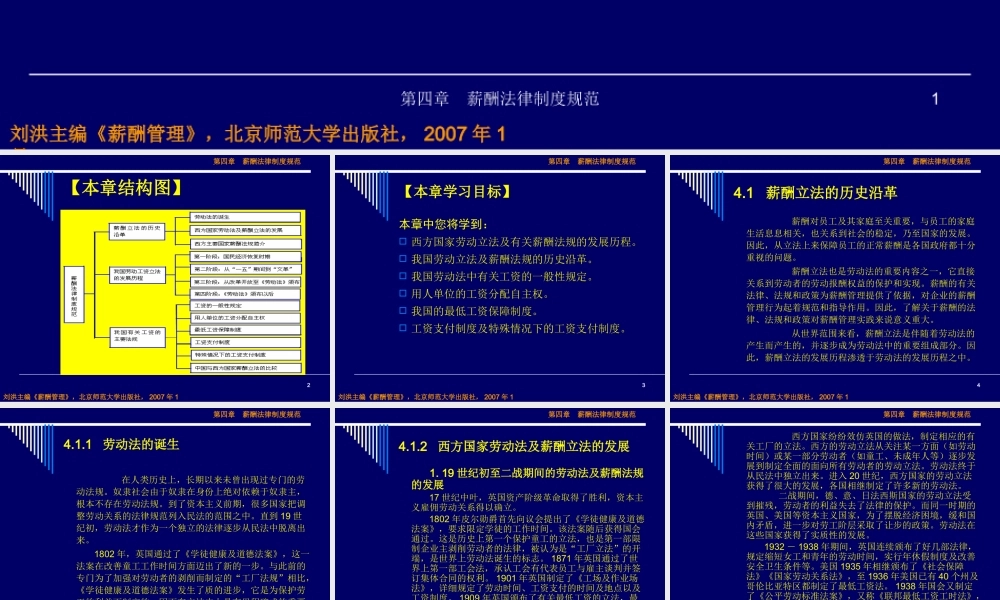Click page number 2 on structure chart slide
Screen dimensions: 1000x600
(309, 385)
